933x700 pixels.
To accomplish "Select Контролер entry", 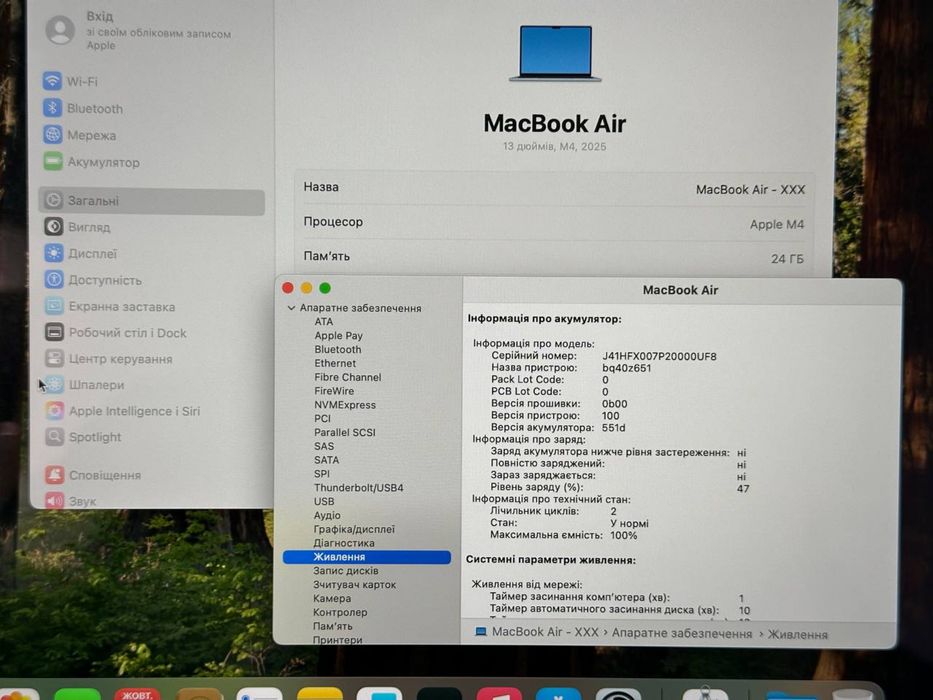I will pos(340,612).
